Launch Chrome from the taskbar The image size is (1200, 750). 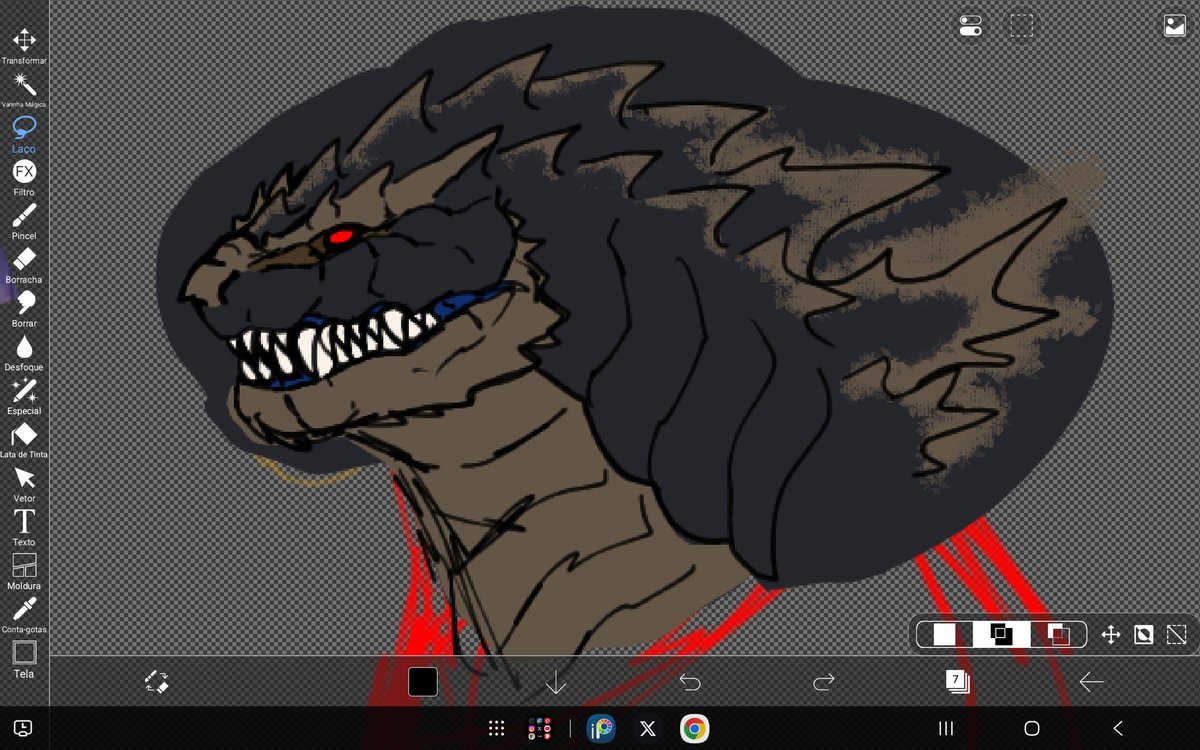(x=695, y=729)
